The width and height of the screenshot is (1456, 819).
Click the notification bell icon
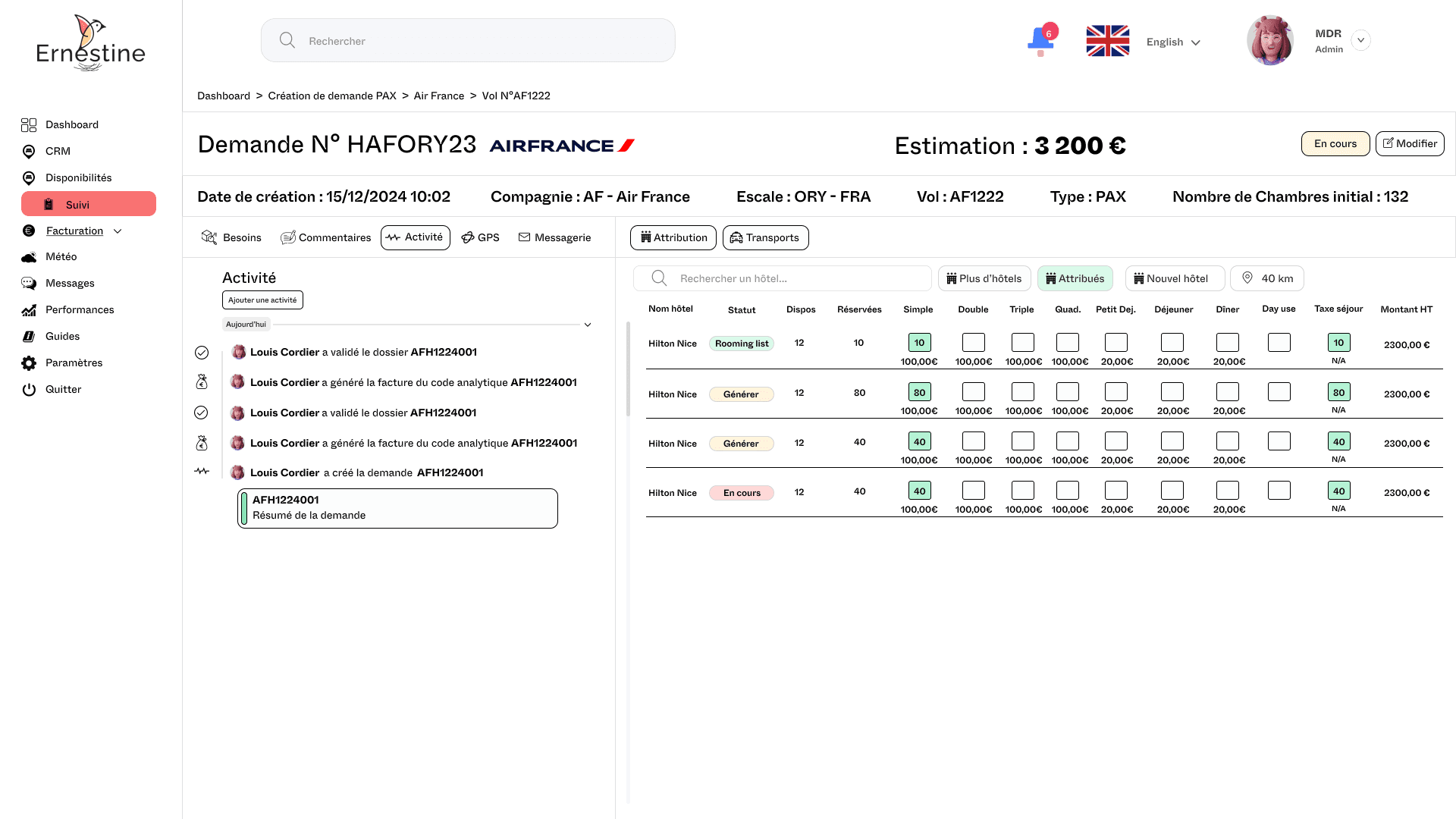tap(1040, 40)
